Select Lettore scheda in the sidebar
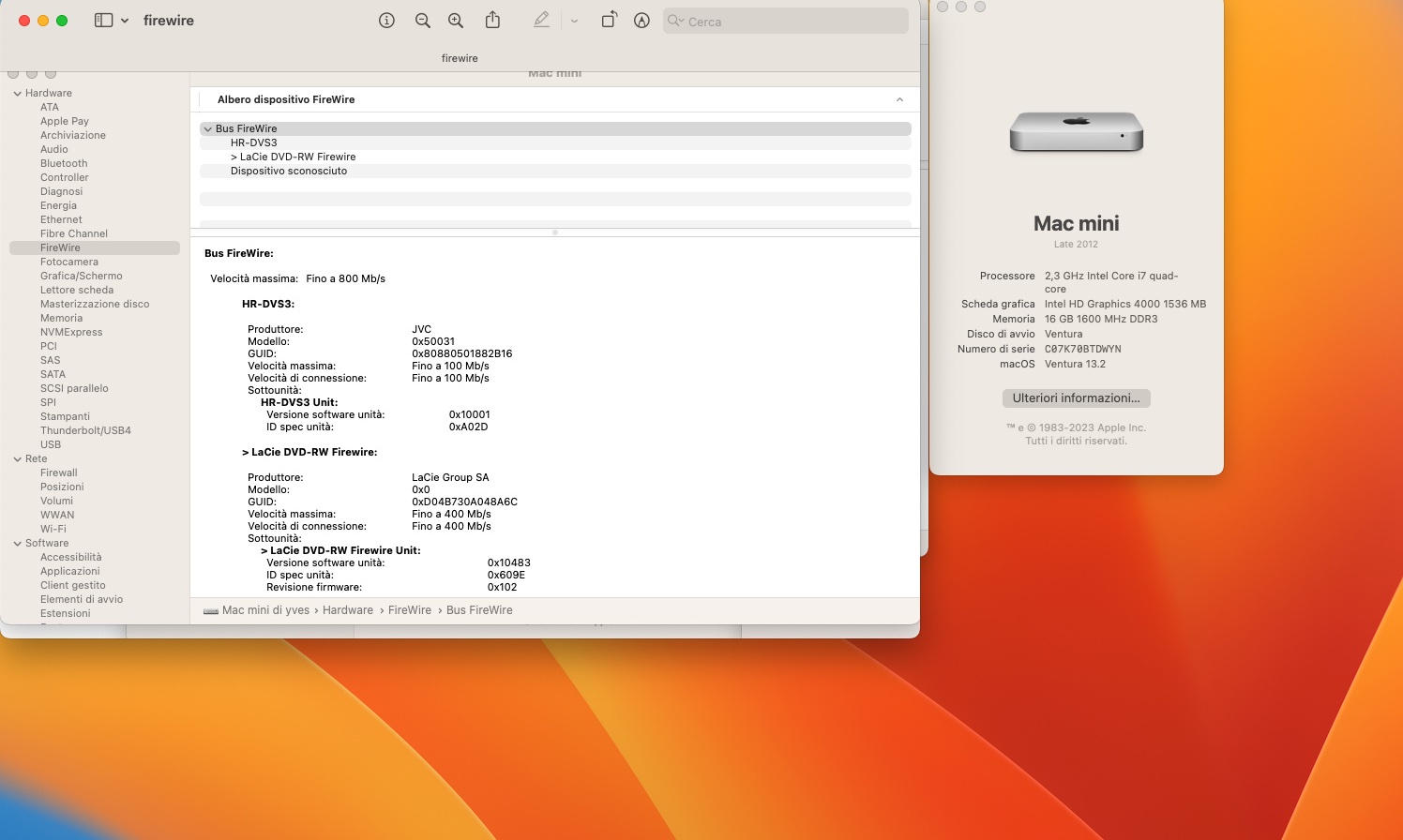The image size is (1403, 840). click(x=77, y=291)
